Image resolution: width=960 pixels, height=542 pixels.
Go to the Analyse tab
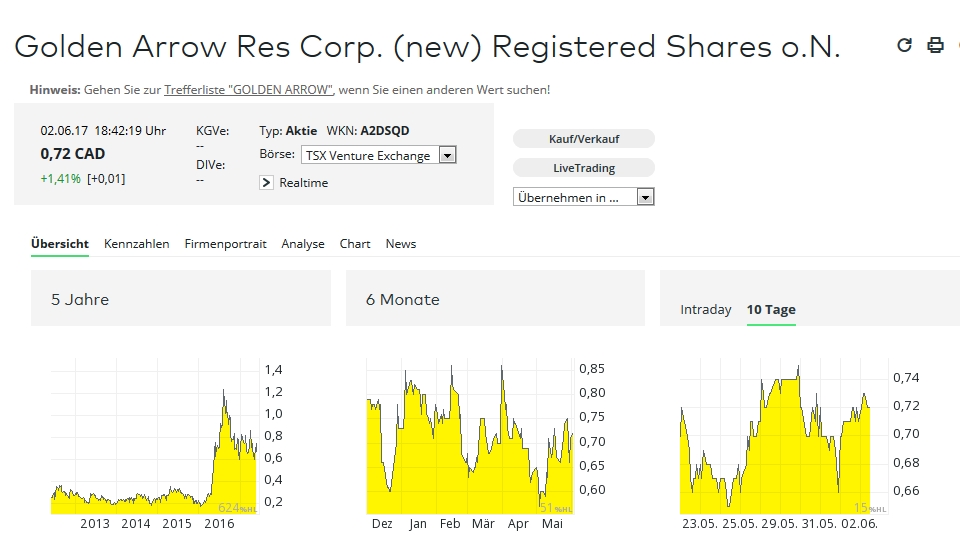pos(303,244)
